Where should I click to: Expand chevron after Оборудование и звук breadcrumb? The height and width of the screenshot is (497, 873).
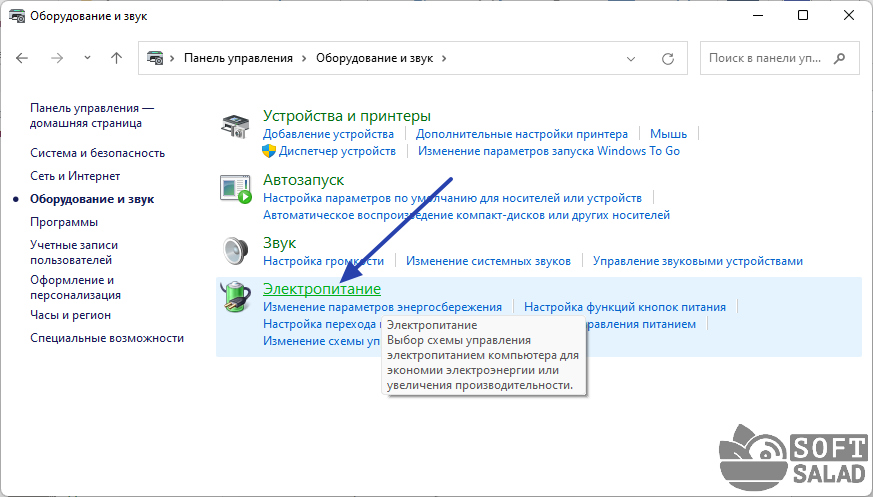point(444,58)
